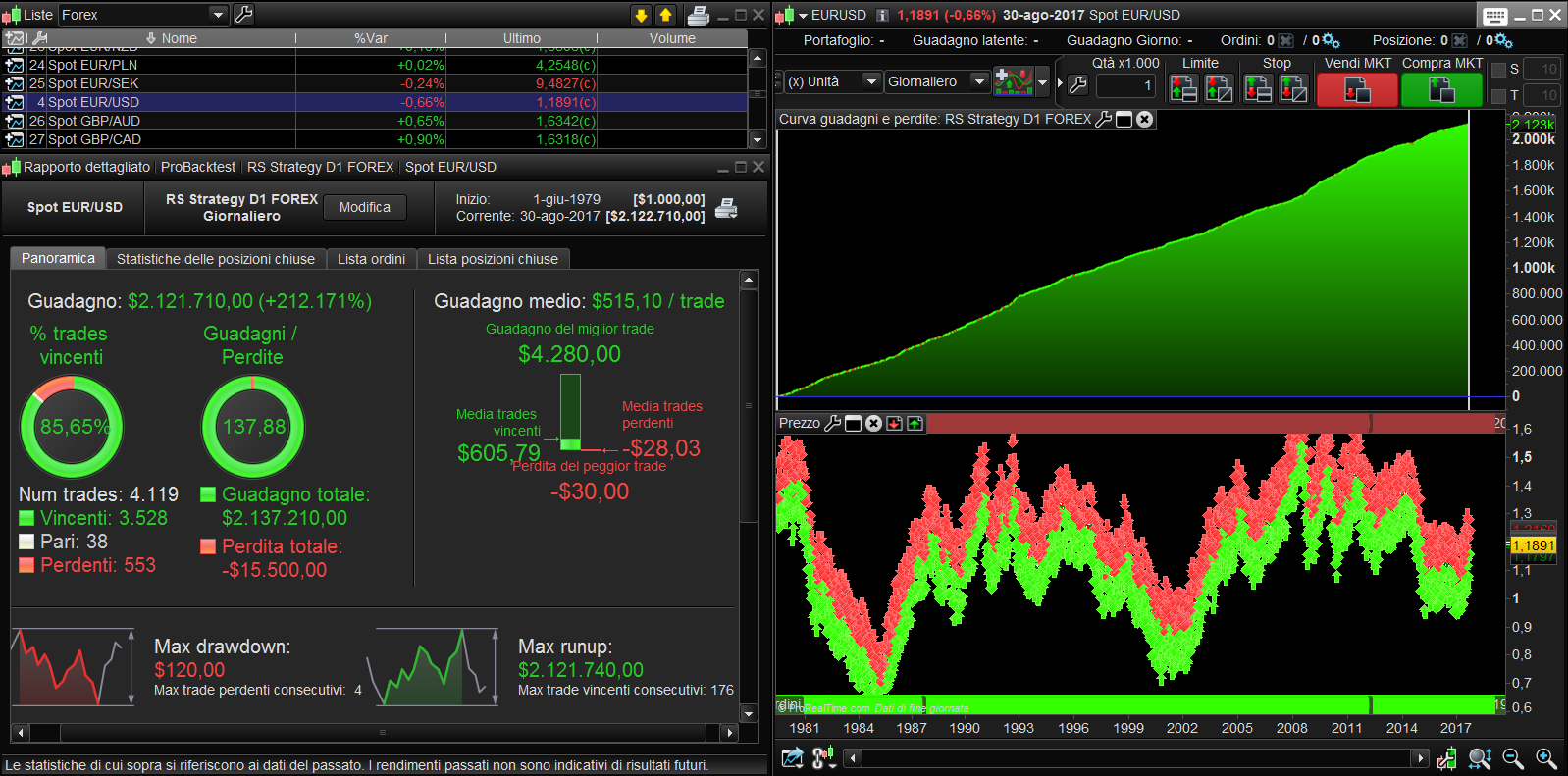Switch to the Panoramica tab
The width and height of the screenshot is (1568, 776).
pos(58,258)
